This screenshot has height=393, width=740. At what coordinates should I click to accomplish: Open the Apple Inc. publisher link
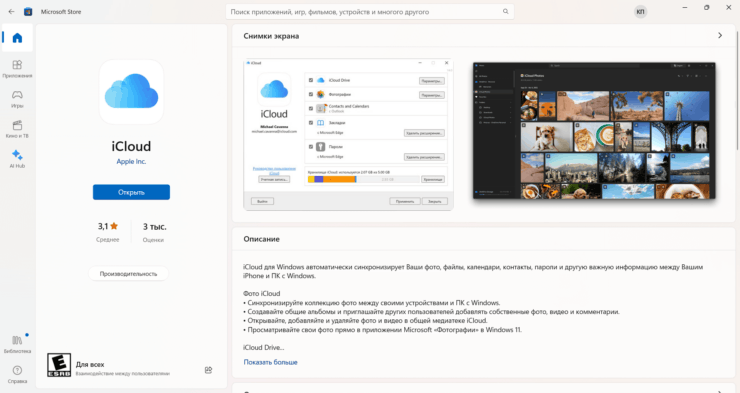coord(131,161)
